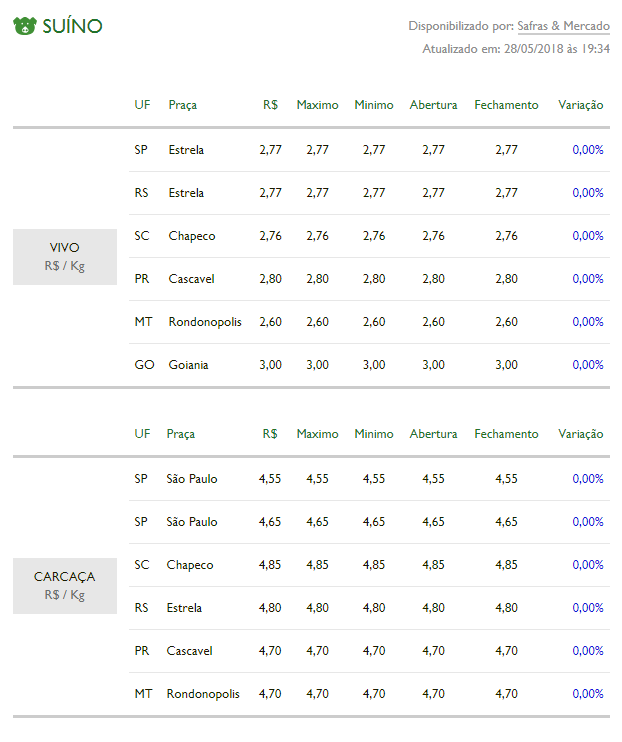622x742 pixels.
Task: Click the Abertura header in the VIVO table
Action: tap(434, 105)
